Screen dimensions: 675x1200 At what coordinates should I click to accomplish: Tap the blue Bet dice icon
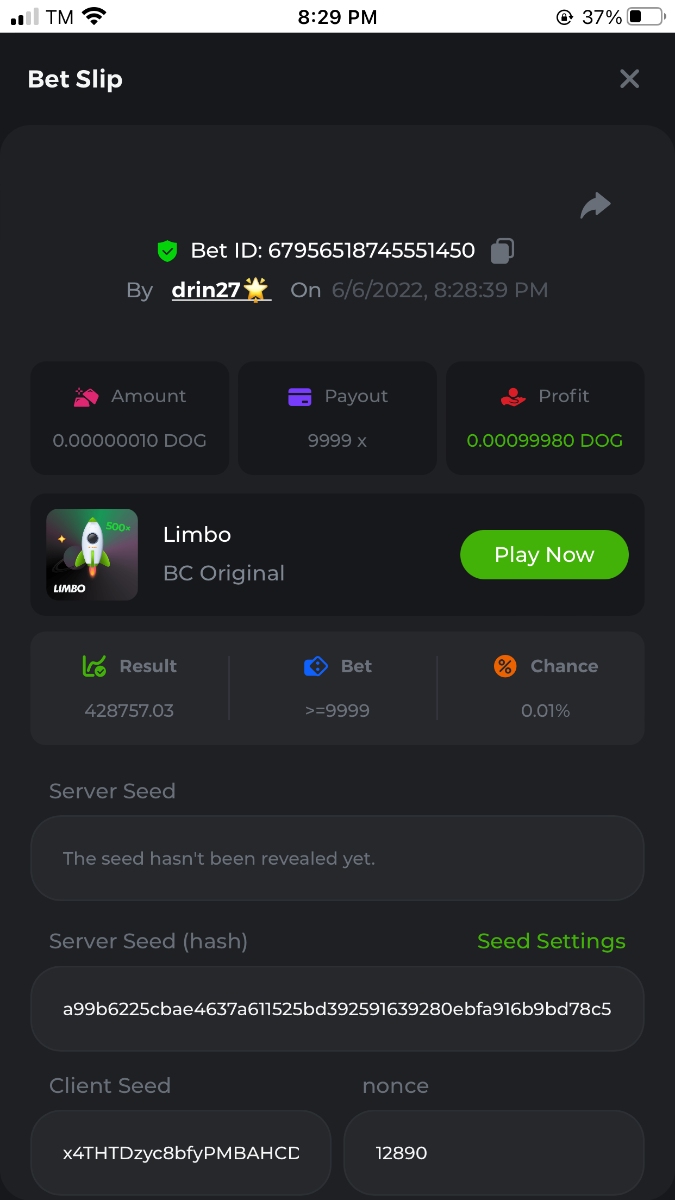pyautogui.click(x=315, y=666)
